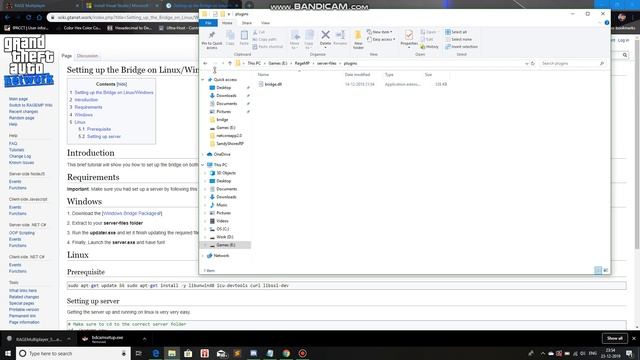This screenshot has height=360, width=640.
Task: Click Show all downloads button
Action: point(615,338)
